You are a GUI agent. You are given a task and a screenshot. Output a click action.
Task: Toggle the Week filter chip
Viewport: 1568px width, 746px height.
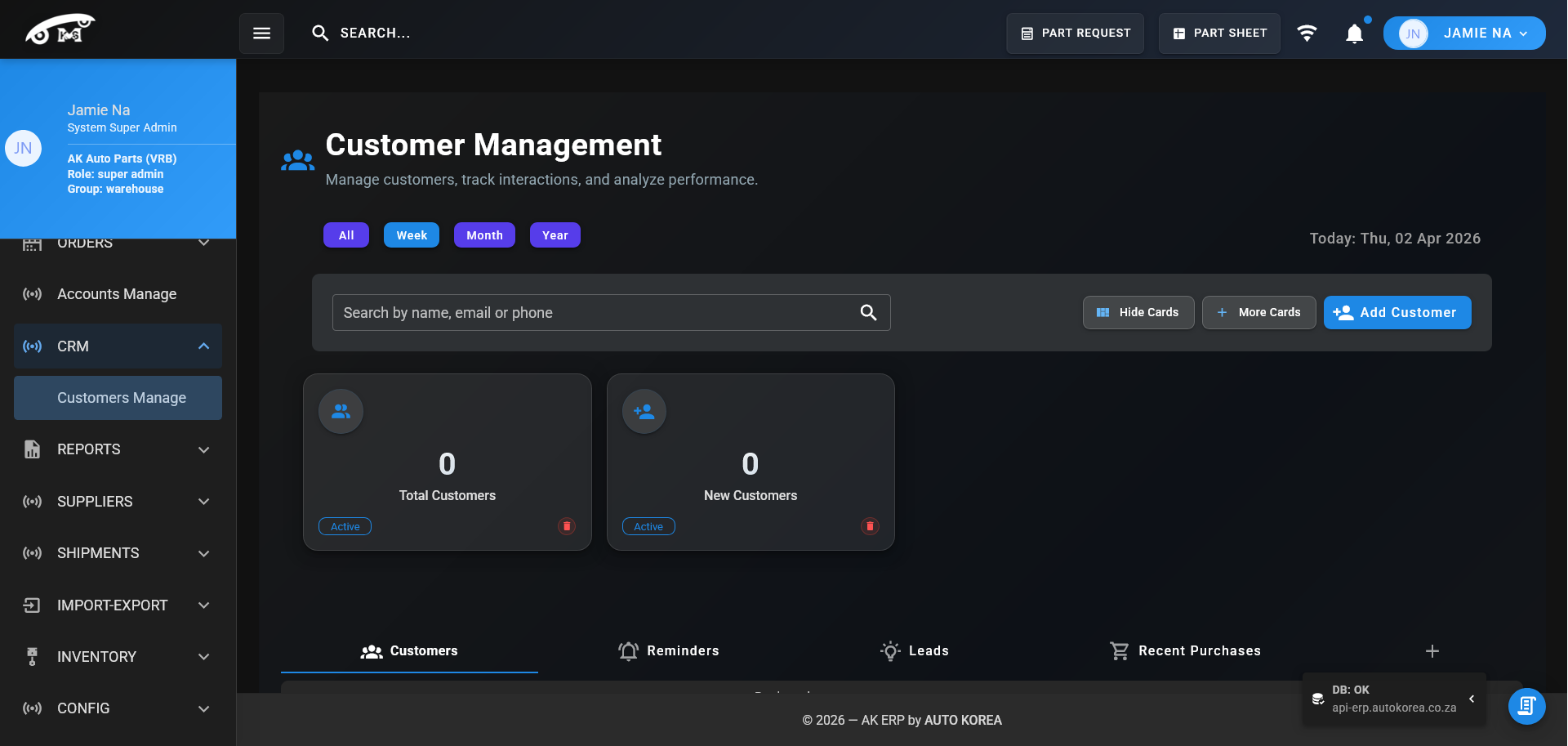click(x=412, y=235)
